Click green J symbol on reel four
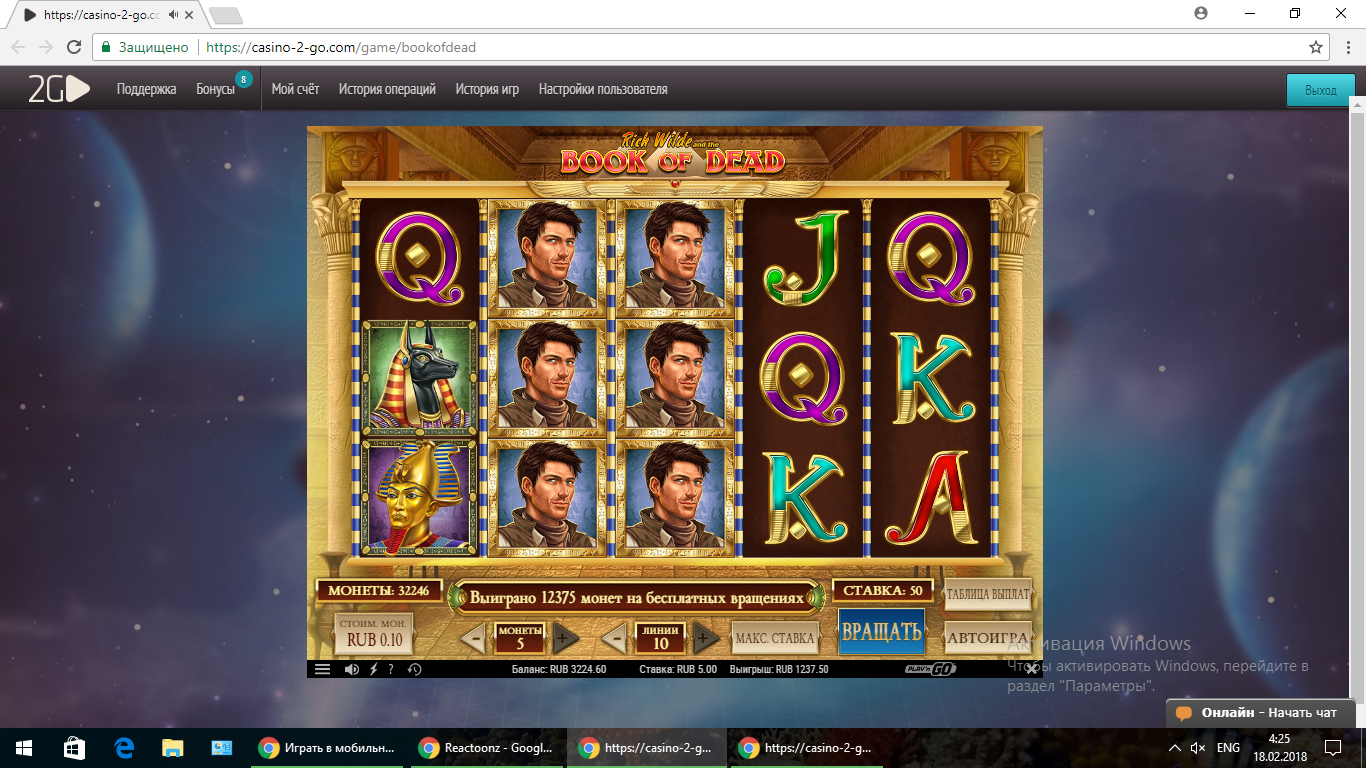1366x768 pixels. [x=804, y=256]
